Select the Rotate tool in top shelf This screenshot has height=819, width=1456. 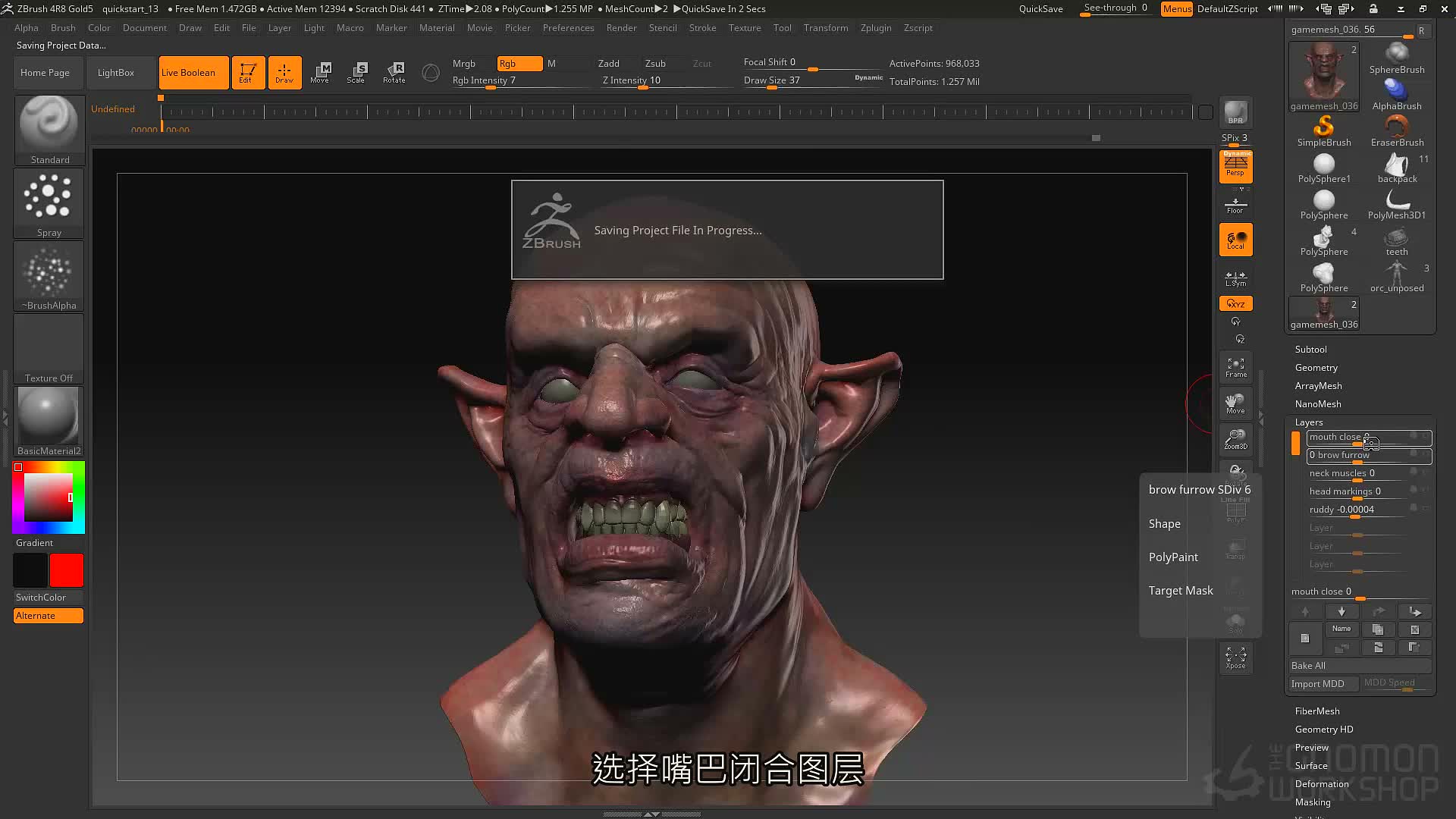(394, 73)
